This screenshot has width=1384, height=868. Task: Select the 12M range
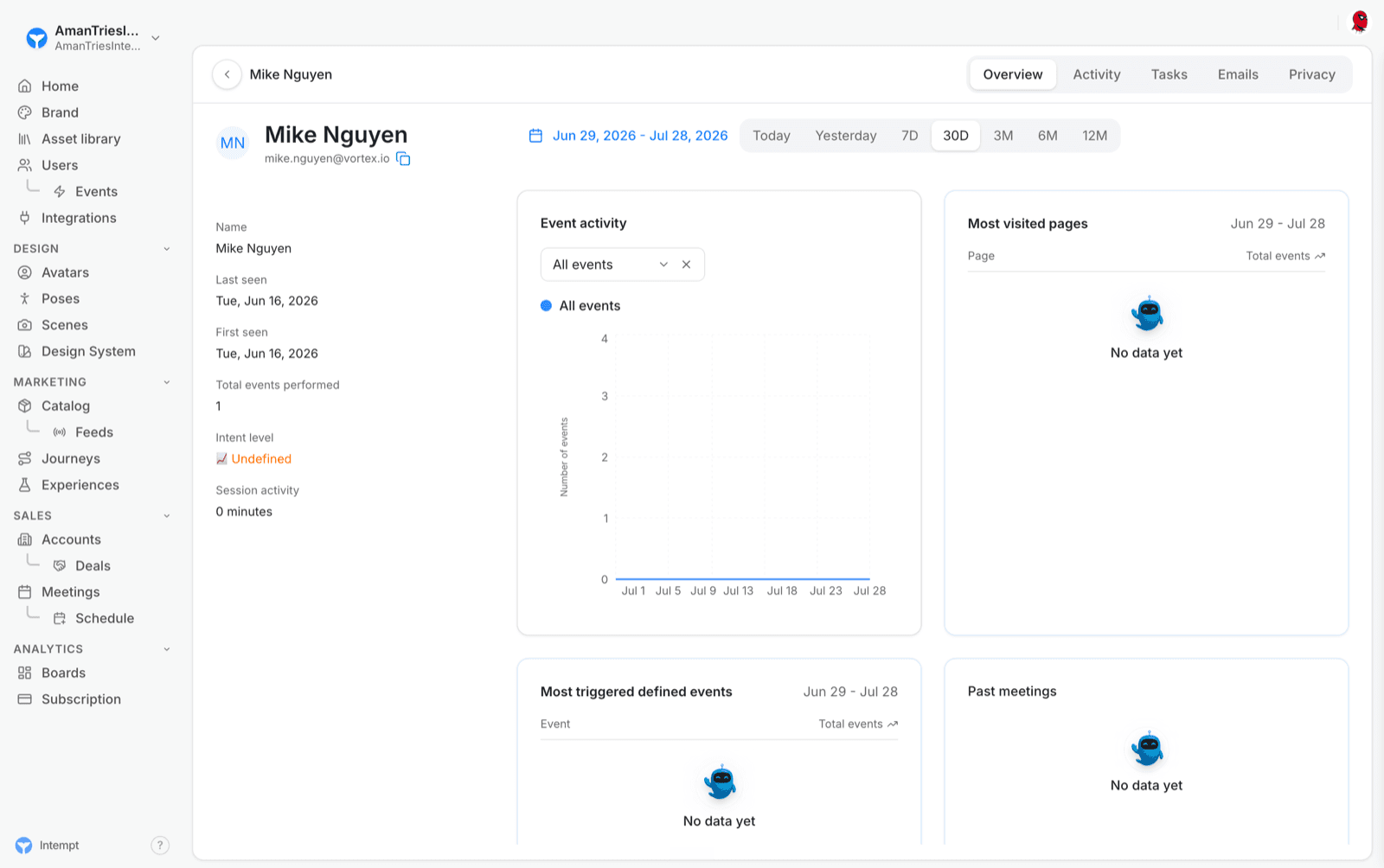point(1094,136)
